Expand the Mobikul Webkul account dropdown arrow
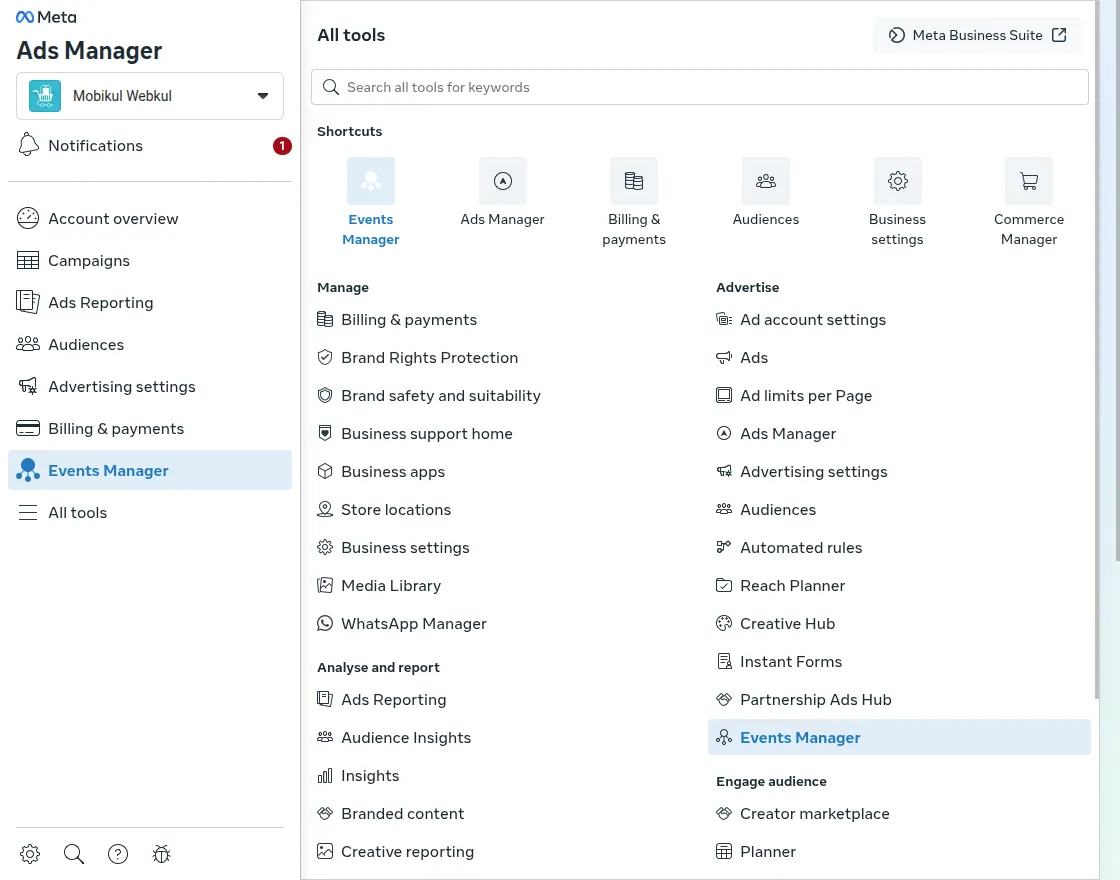The width and height of the screenshot is (1120, 880). tap(263, 96)
